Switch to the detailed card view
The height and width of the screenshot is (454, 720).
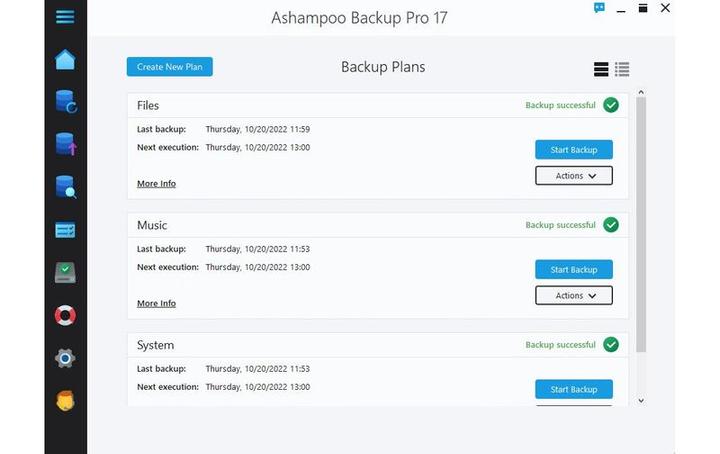[601, 69]
